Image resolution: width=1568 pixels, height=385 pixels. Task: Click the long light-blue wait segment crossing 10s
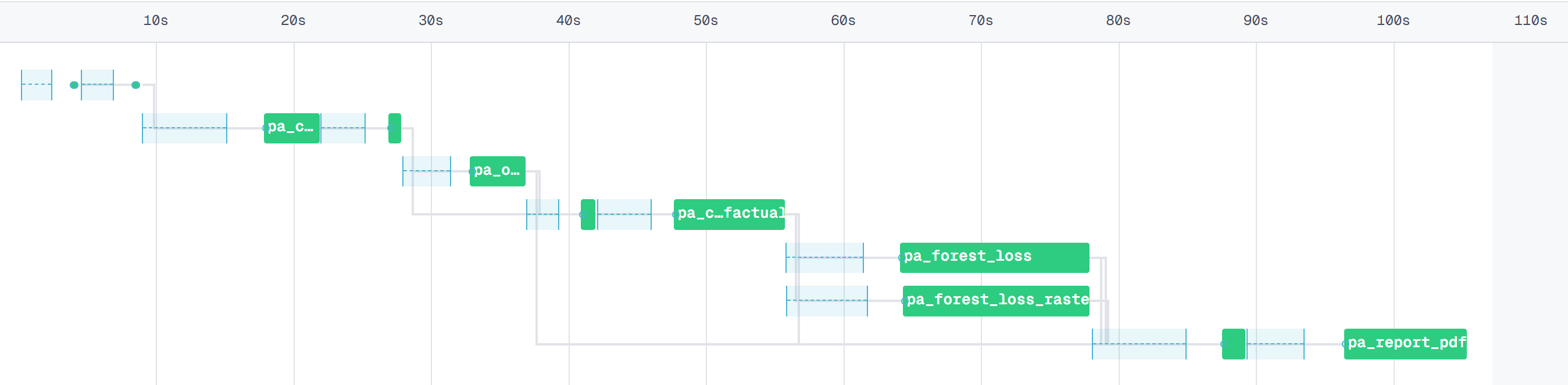(x=184, y=128)
